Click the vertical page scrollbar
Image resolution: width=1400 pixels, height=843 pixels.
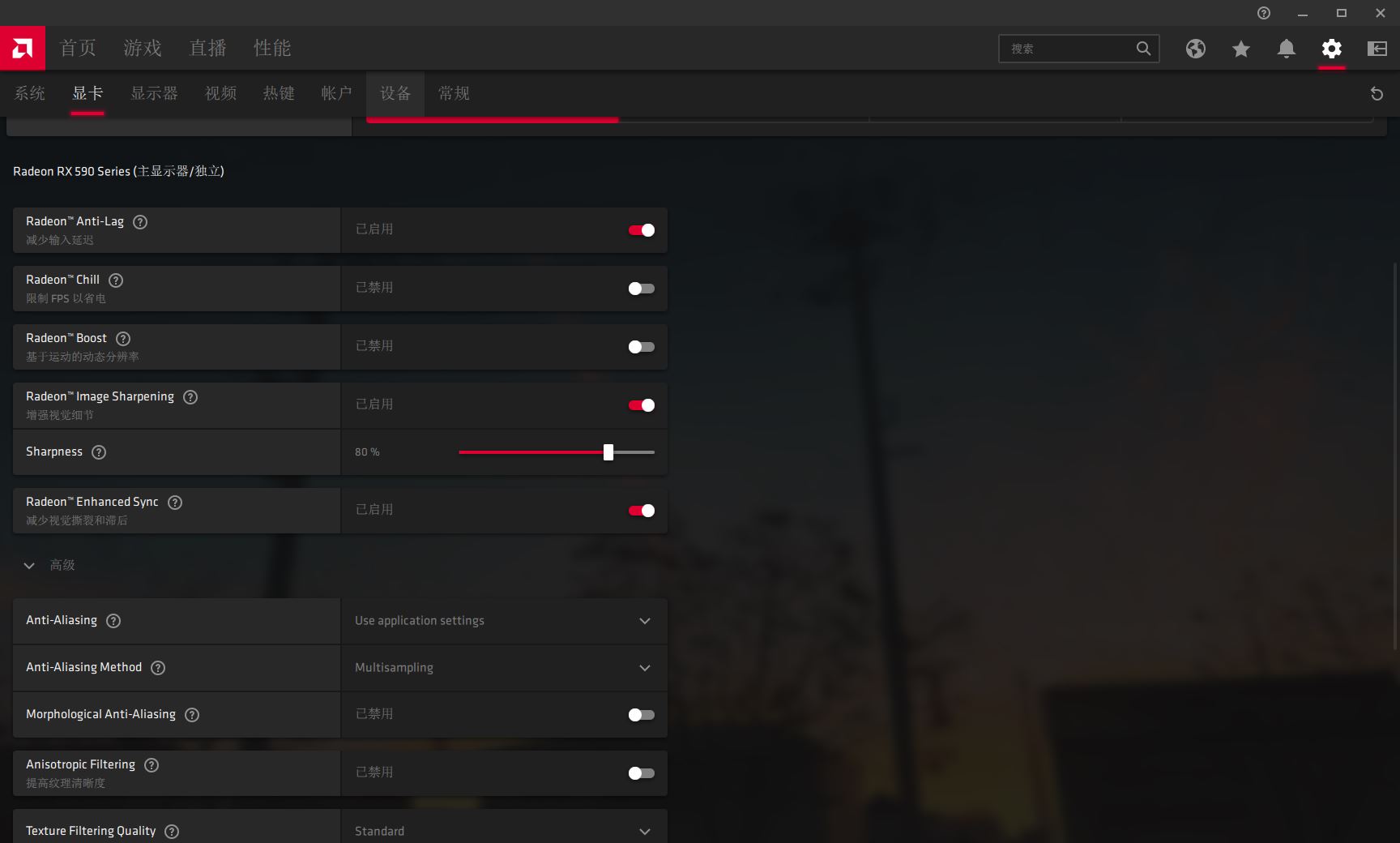pyautogui.click(x=1395, y=454)
